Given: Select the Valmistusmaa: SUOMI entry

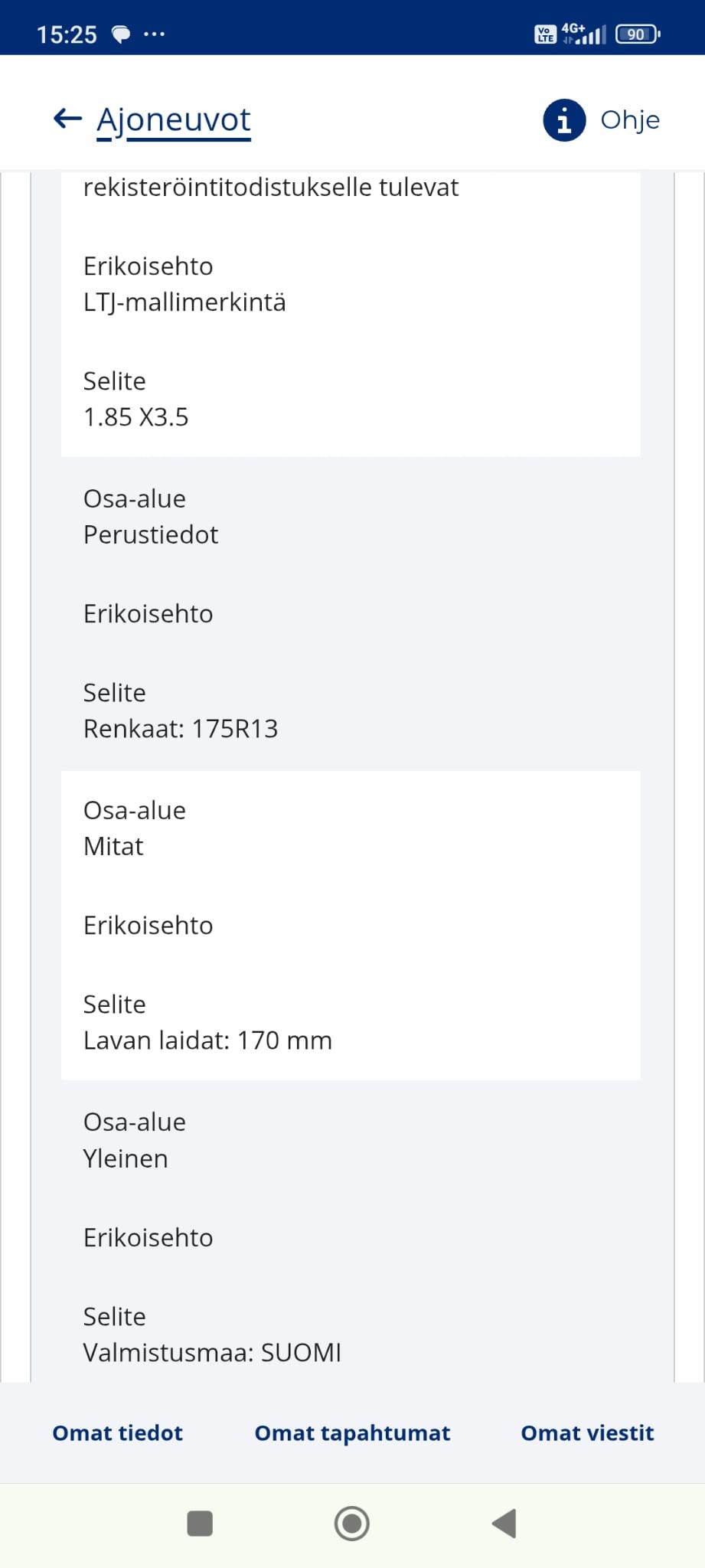Looking at the screenshot, I should pos(212,1353).
